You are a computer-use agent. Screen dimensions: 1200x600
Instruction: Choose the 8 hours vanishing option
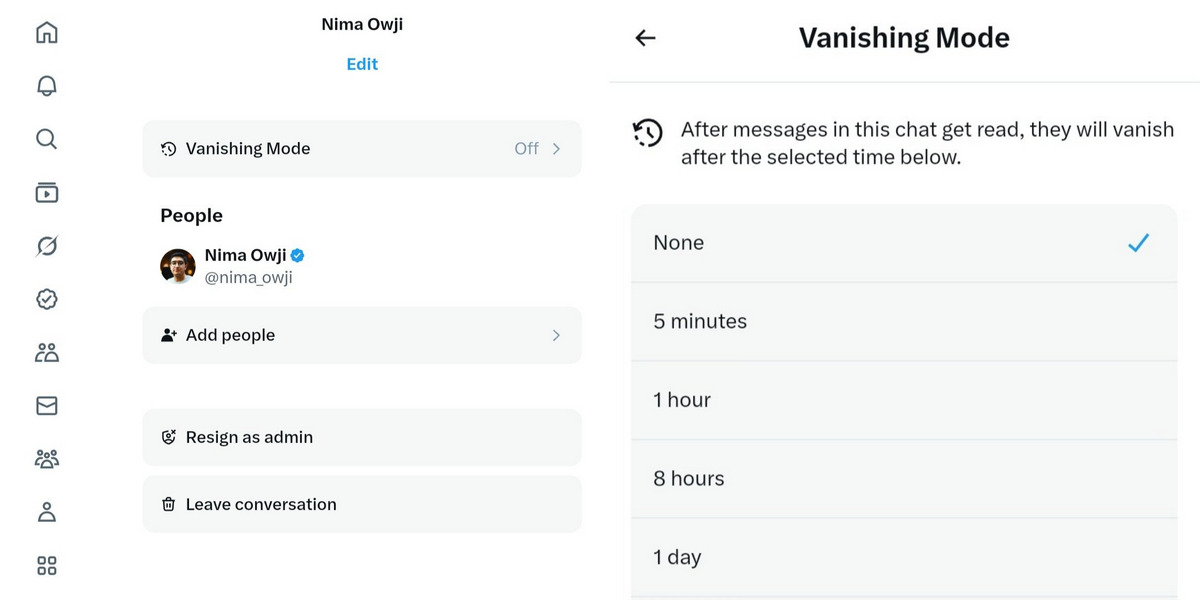tap(904, 478)
